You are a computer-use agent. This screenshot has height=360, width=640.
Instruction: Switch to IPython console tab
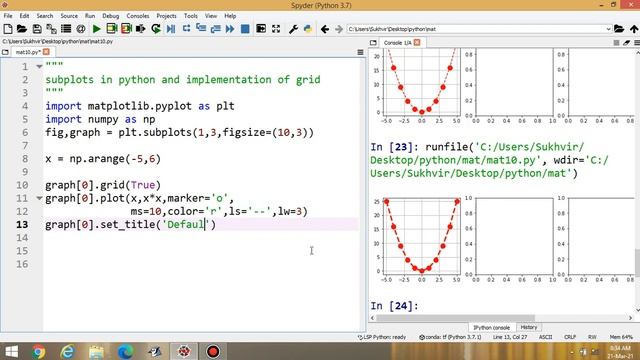[x=491, y=327]
